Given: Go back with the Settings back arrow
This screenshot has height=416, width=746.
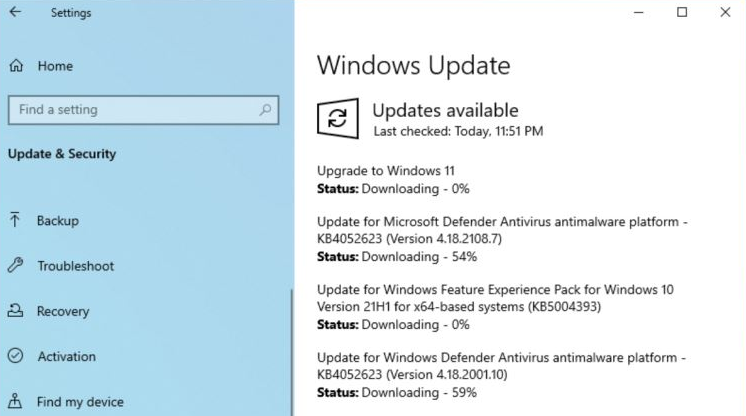Looking at the screenshot, I should (x=15, y=12).
